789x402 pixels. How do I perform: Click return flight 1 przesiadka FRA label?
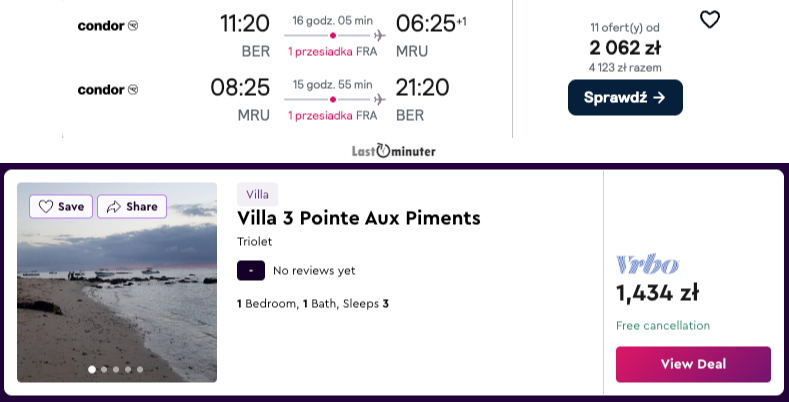[333, 116]
